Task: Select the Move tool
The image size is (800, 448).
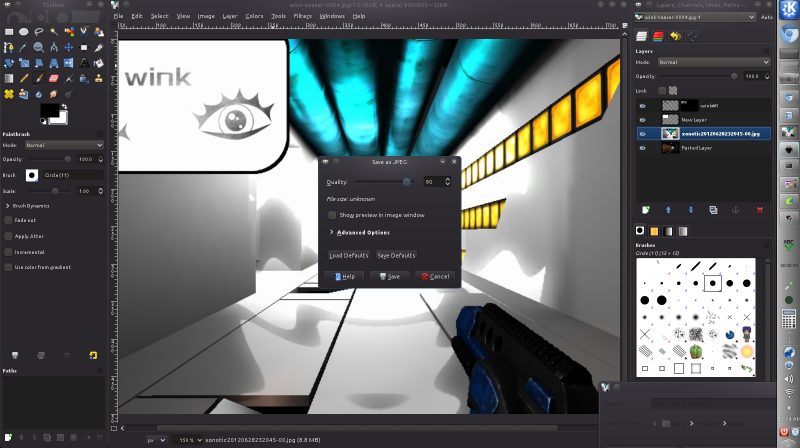Action: (69, 47)
